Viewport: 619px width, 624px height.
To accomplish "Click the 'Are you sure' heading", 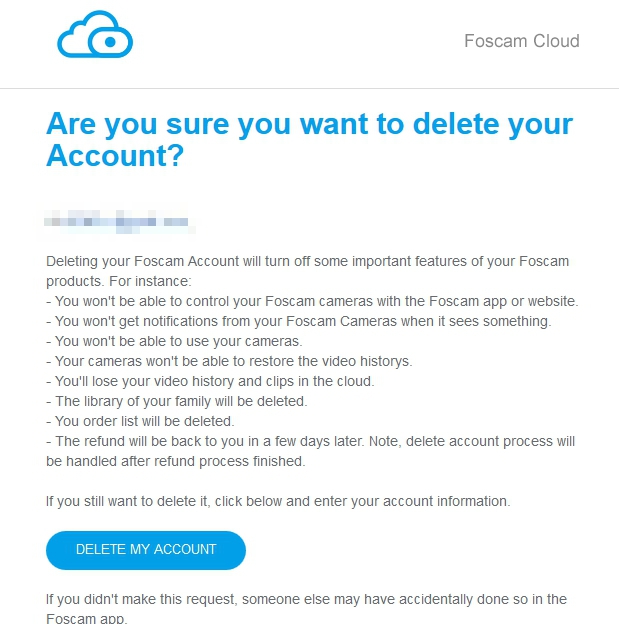I will 309,139.
